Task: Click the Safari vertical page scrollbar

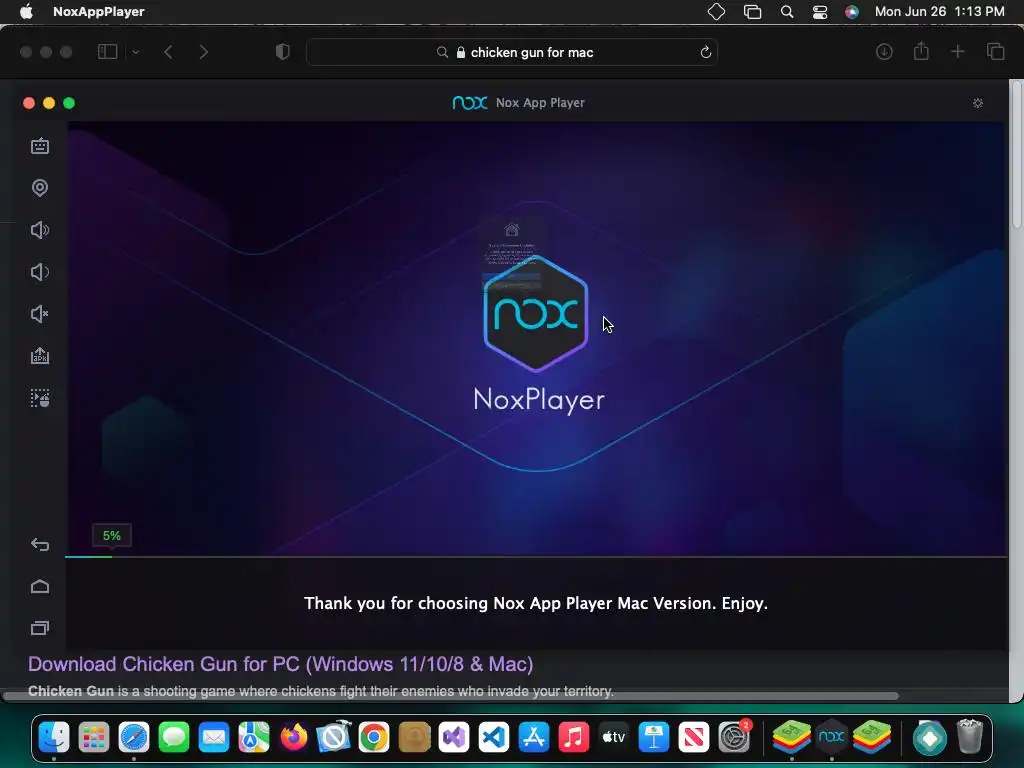Action: (1016, 157)
